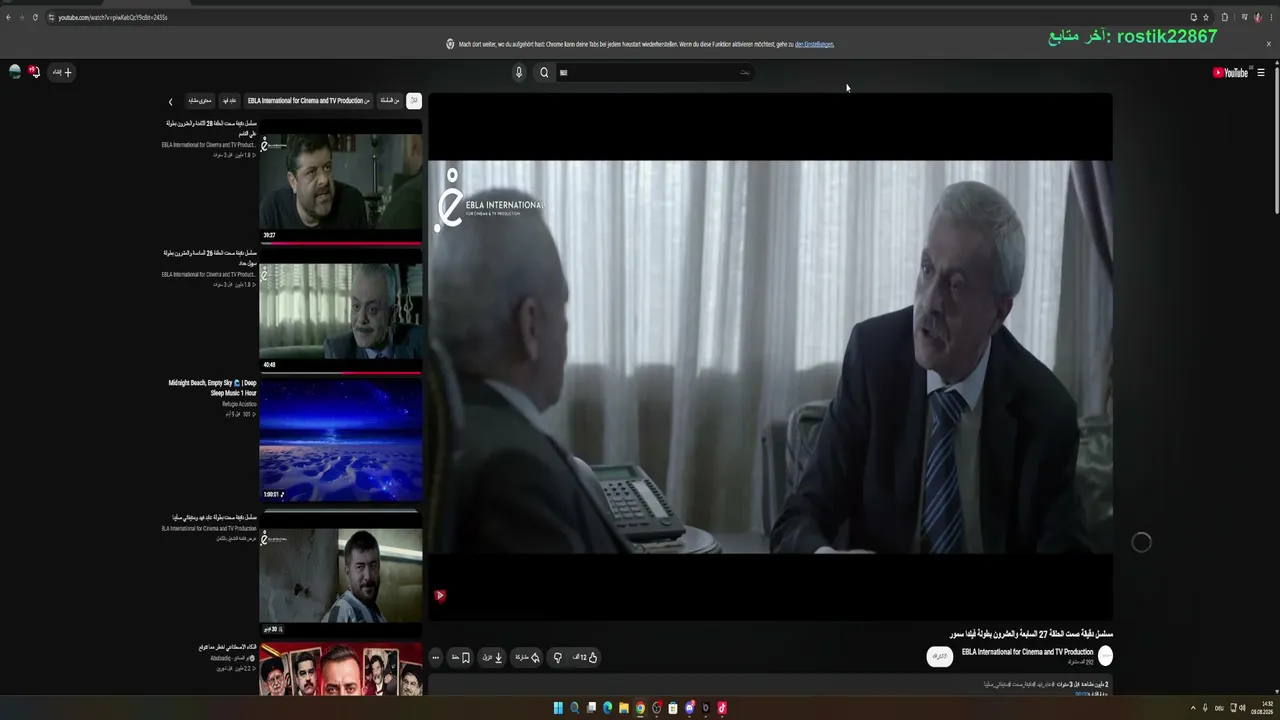Go to YouTube home via logo
Image resolution: width=1280 pixels, height=720 pixels.
[x=1230, y=73]
